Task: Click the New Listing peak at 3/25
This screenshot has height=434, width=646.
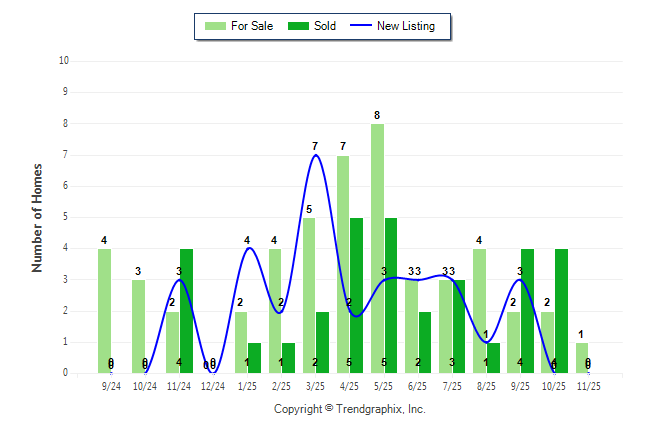Action: tap(316, 155)
